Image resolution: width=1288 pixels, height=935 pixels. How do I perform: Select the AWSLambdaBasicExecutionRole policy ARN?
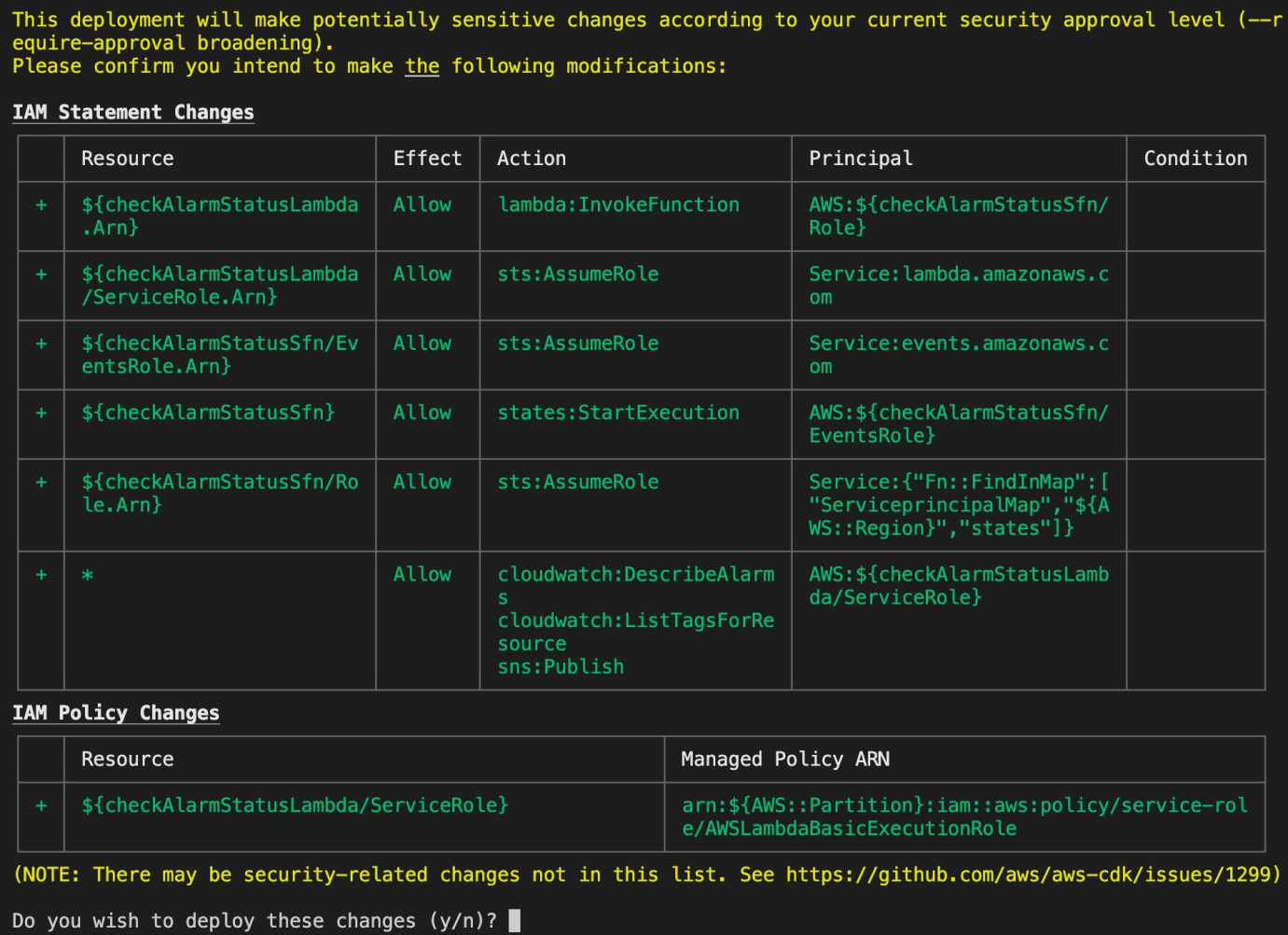pos(961,816)
